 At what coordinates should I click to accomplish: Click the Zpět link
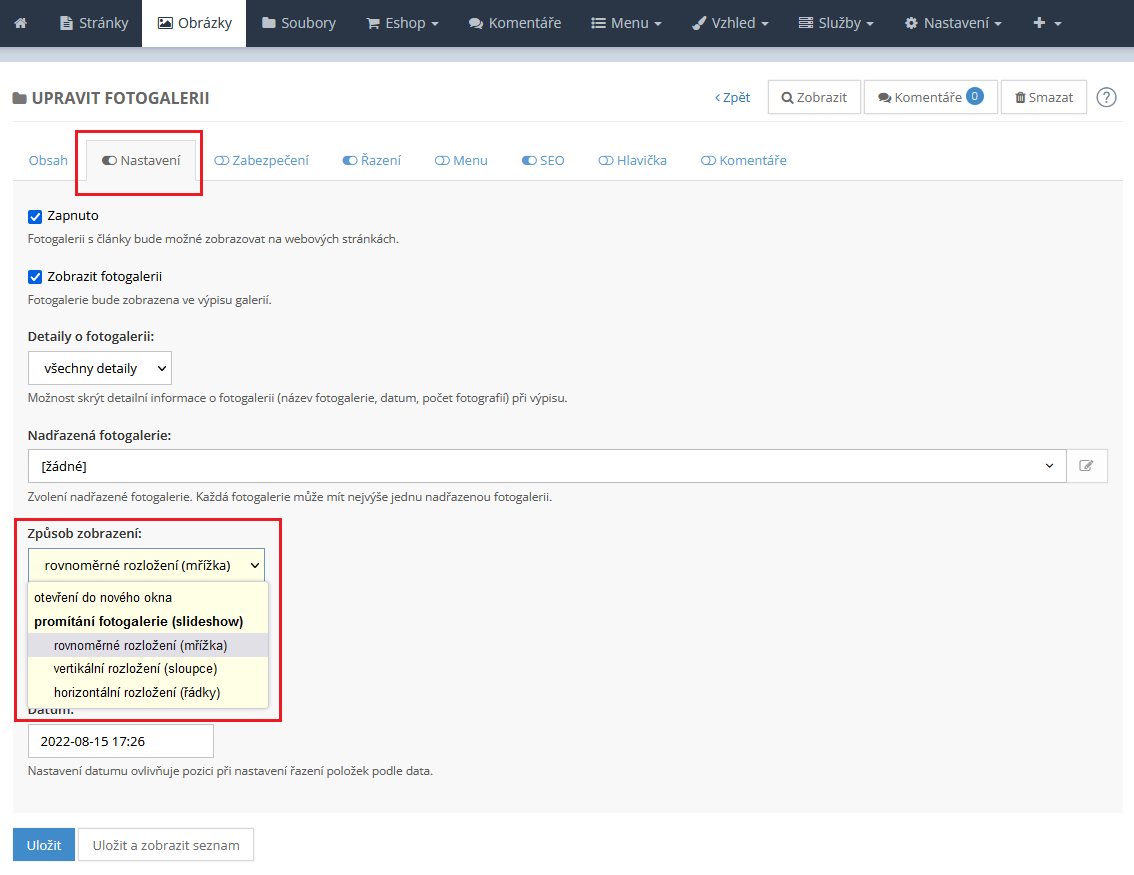click(732, 97)
